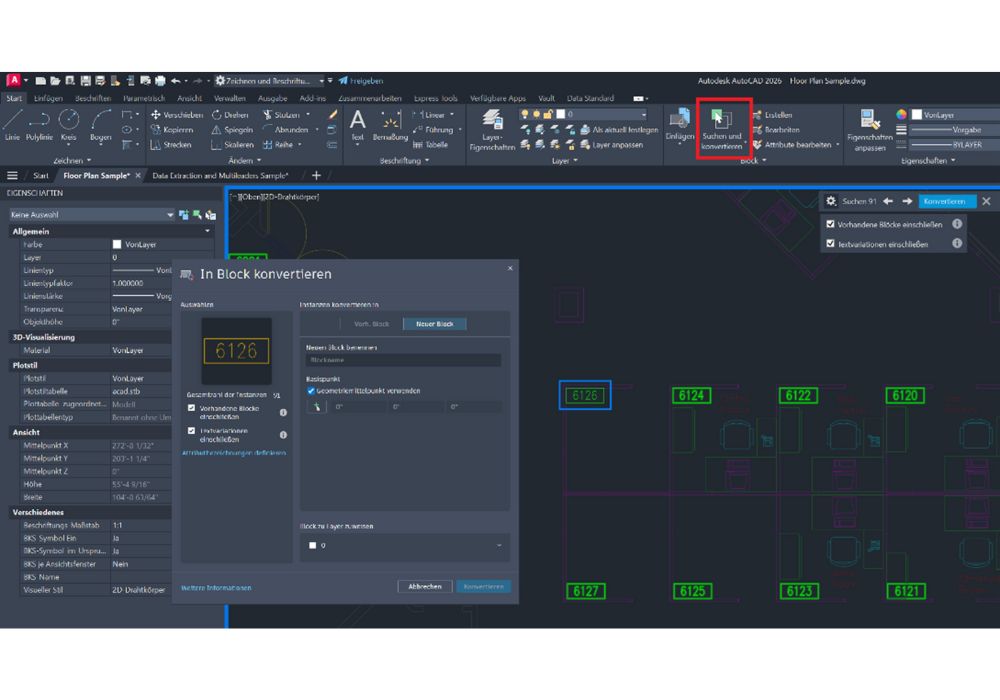This screenshot has height=700, width=1000.
Task: Click Abbrechen to cancel the dialog
Action: 424,587
